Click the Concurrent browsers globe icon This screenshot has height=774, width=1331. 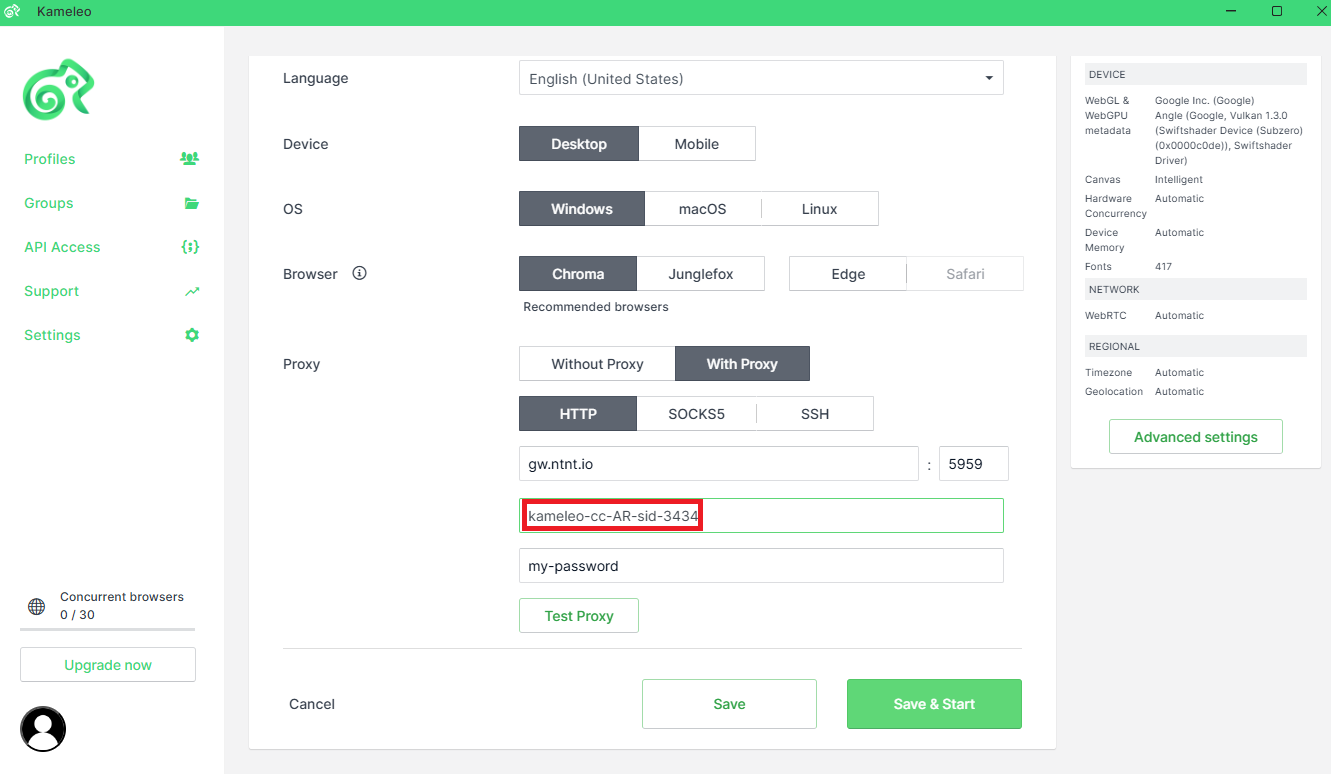[x=37, y=606]
